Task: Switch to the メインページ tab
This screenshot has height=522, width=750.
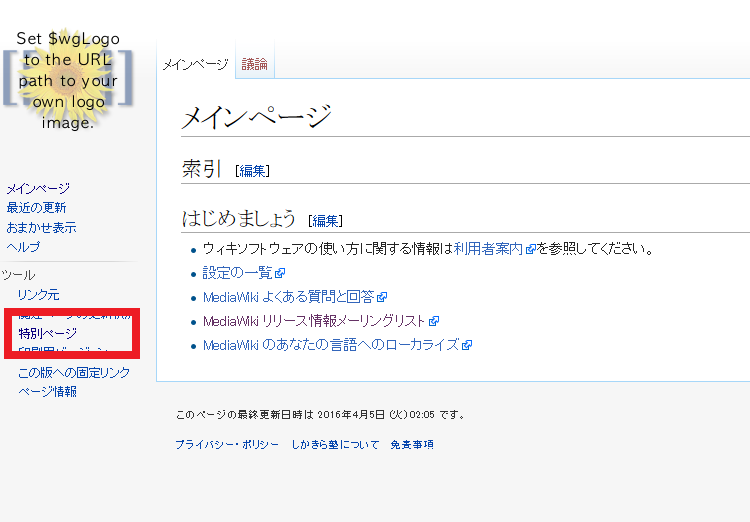Action: [195, 64]
